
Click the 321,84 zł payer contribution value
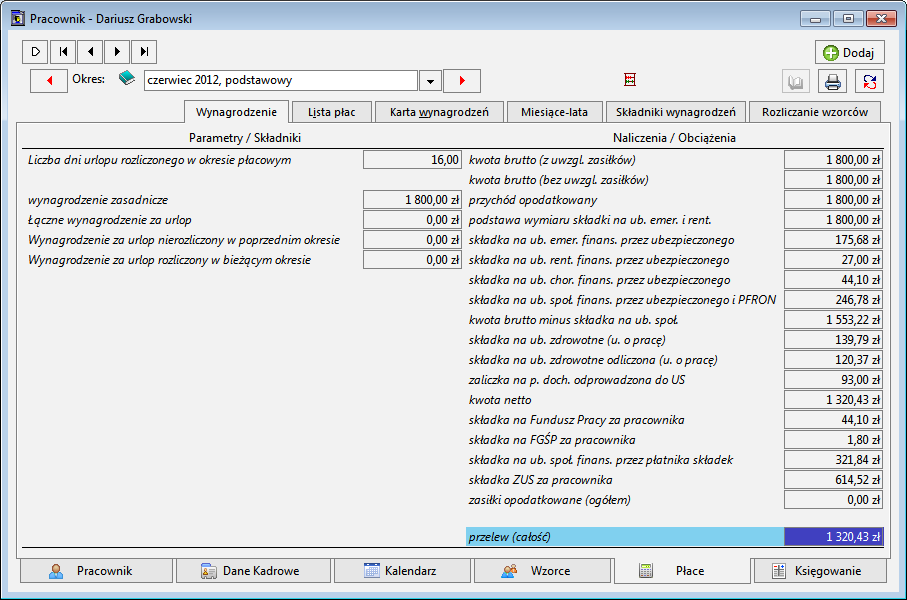(x=834, y=460)
